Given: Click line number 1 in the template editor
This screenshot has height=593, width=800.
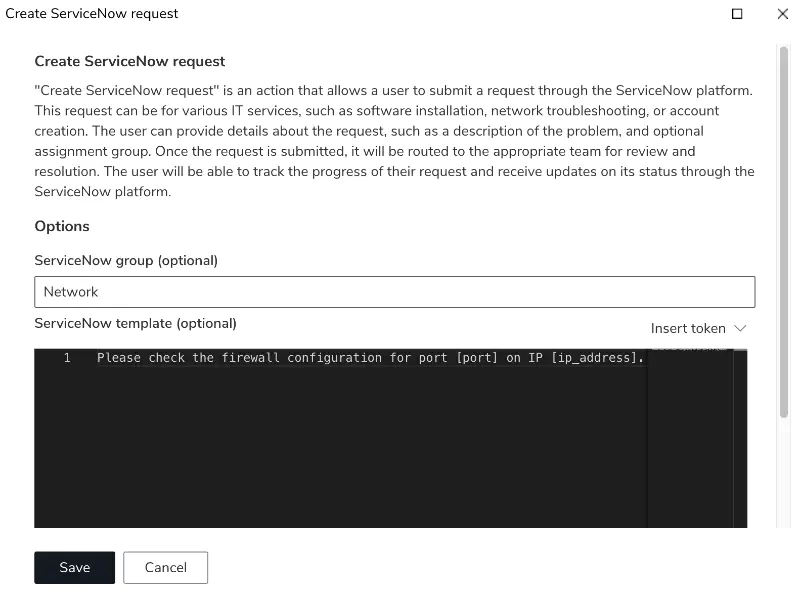Looking at the screenshot, I should tap(67, 358).
